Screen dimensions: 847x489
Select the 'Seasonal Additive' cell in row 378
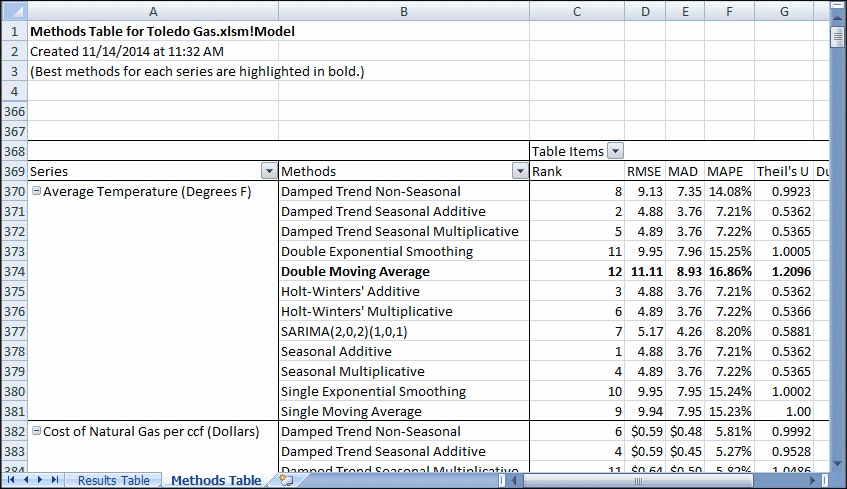tap(404, 351)
